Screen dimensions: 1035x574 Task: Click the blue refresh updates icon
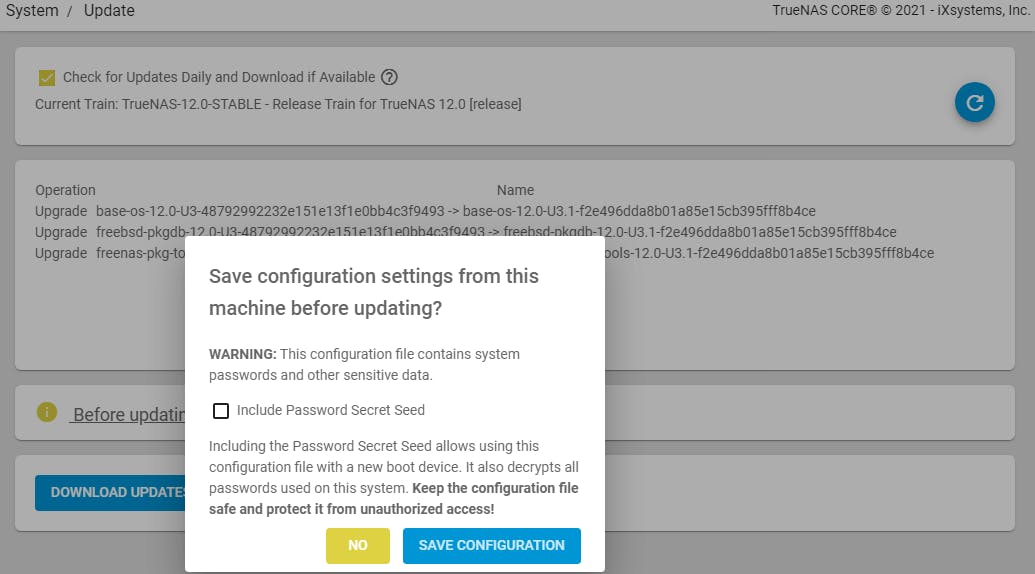[974, 102]
